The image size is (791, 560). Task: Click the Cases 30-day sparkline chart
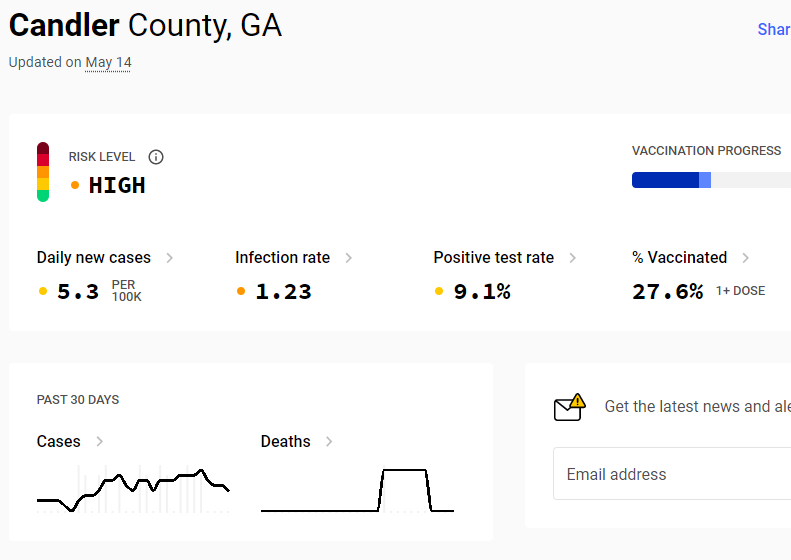tap(133, 489)
